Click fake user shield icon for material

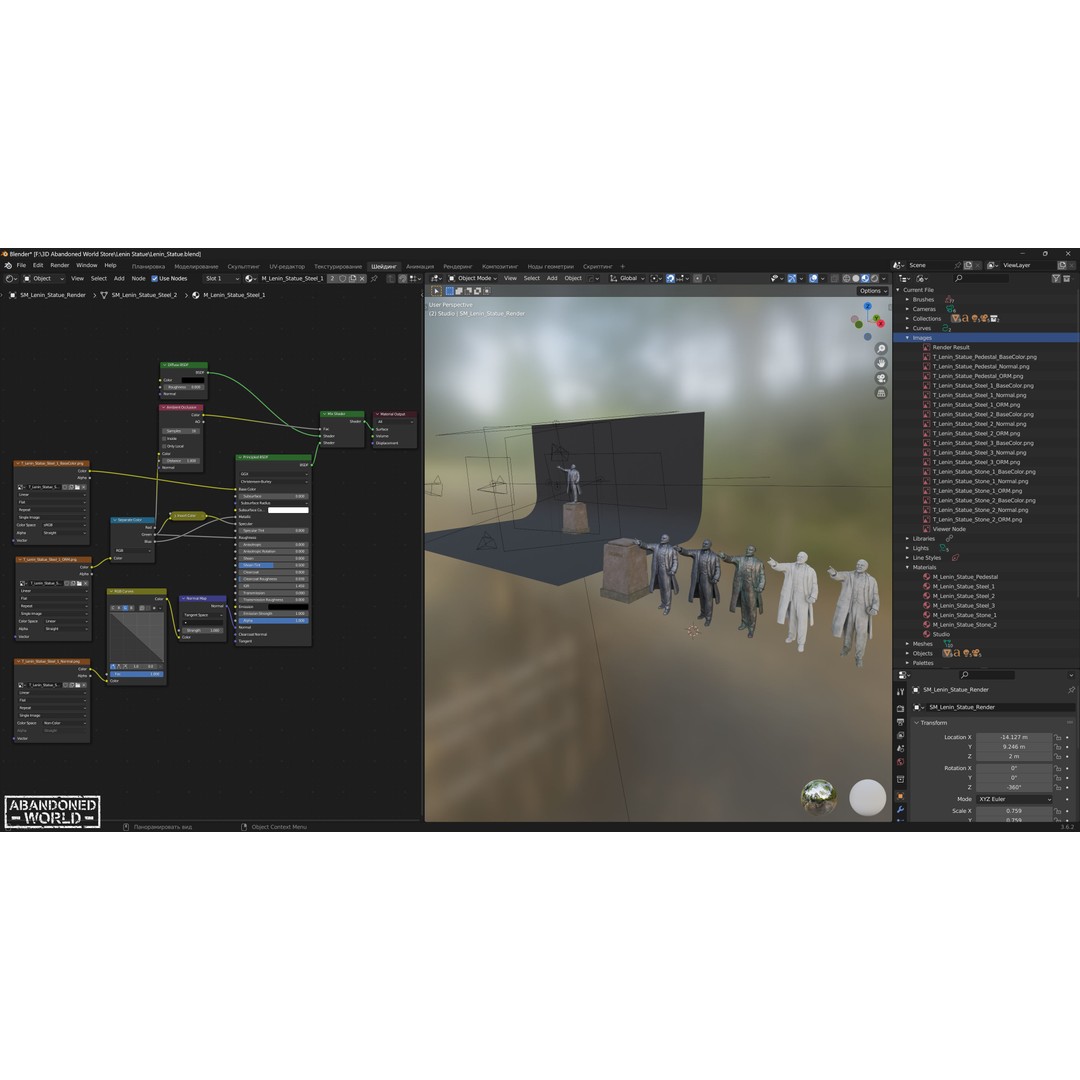click(x=342, y=279)
